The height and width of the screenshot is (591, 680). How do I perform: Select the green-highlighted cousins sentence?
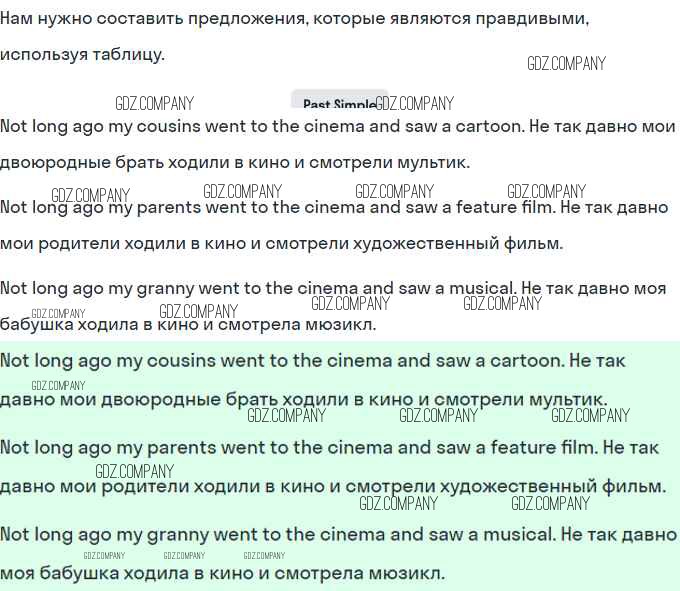313,361
